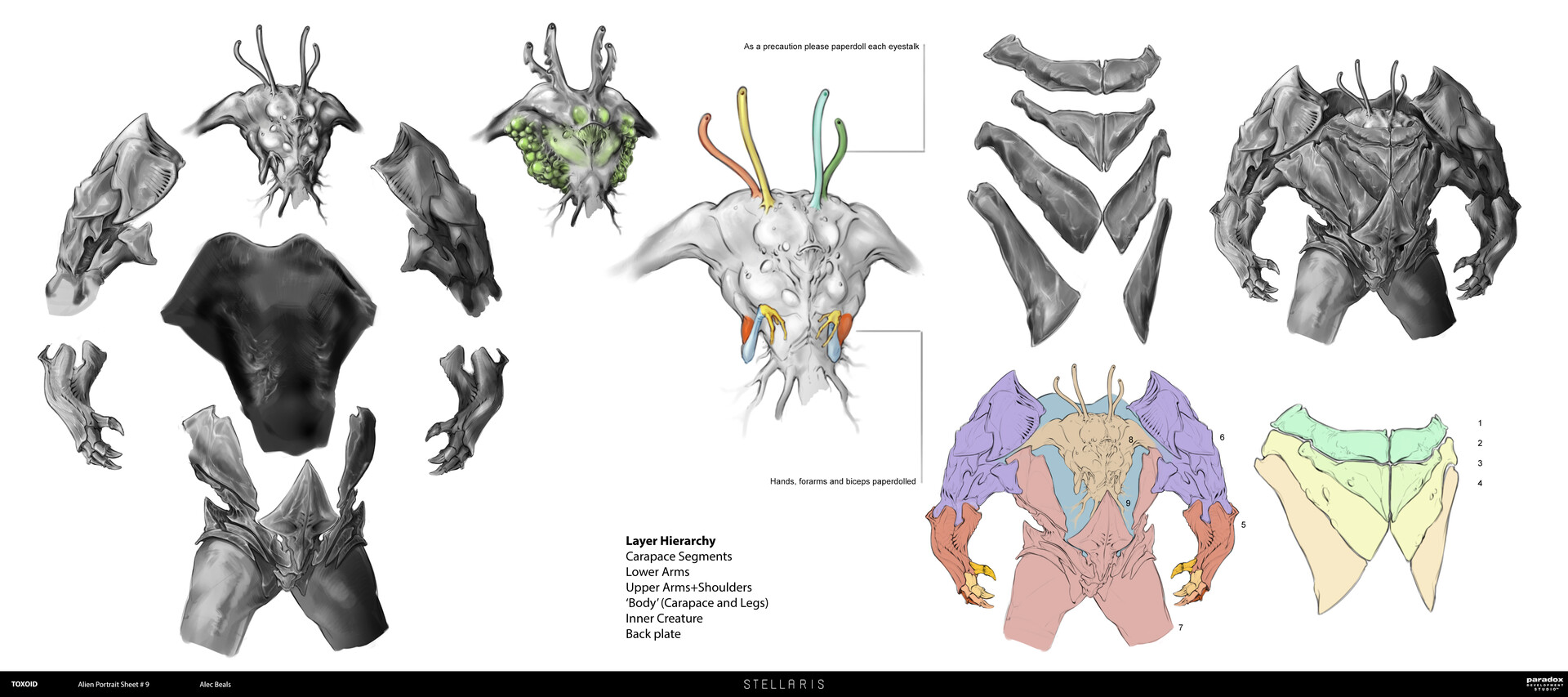Screen dimensions: 1568x697
Task: Click the 'Hands, forarms and biceps paperdolled' note
Action: coord(843,481)
